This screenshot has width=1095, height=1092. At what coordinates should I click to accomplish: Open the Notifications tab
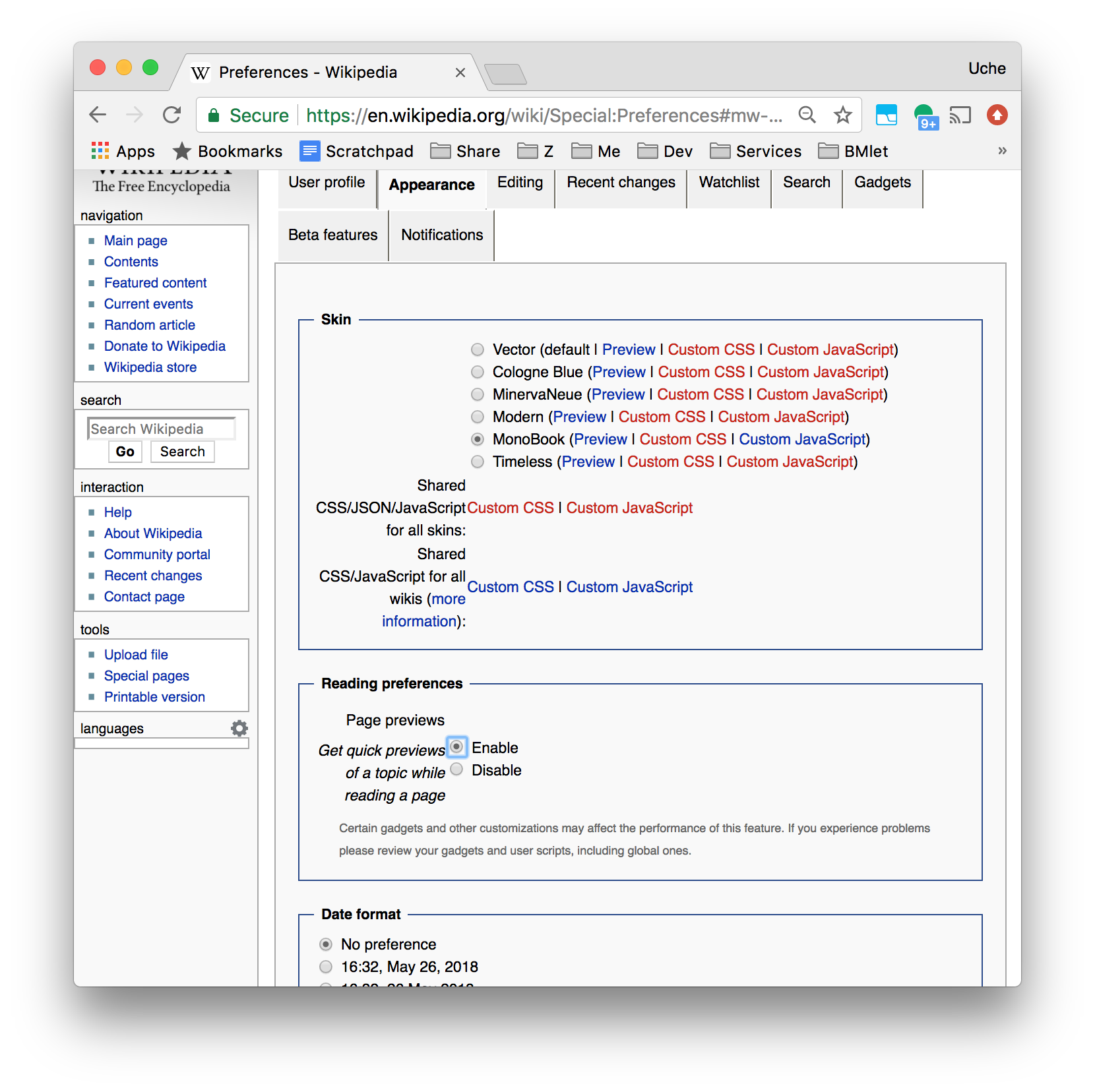tap(442, 235)
